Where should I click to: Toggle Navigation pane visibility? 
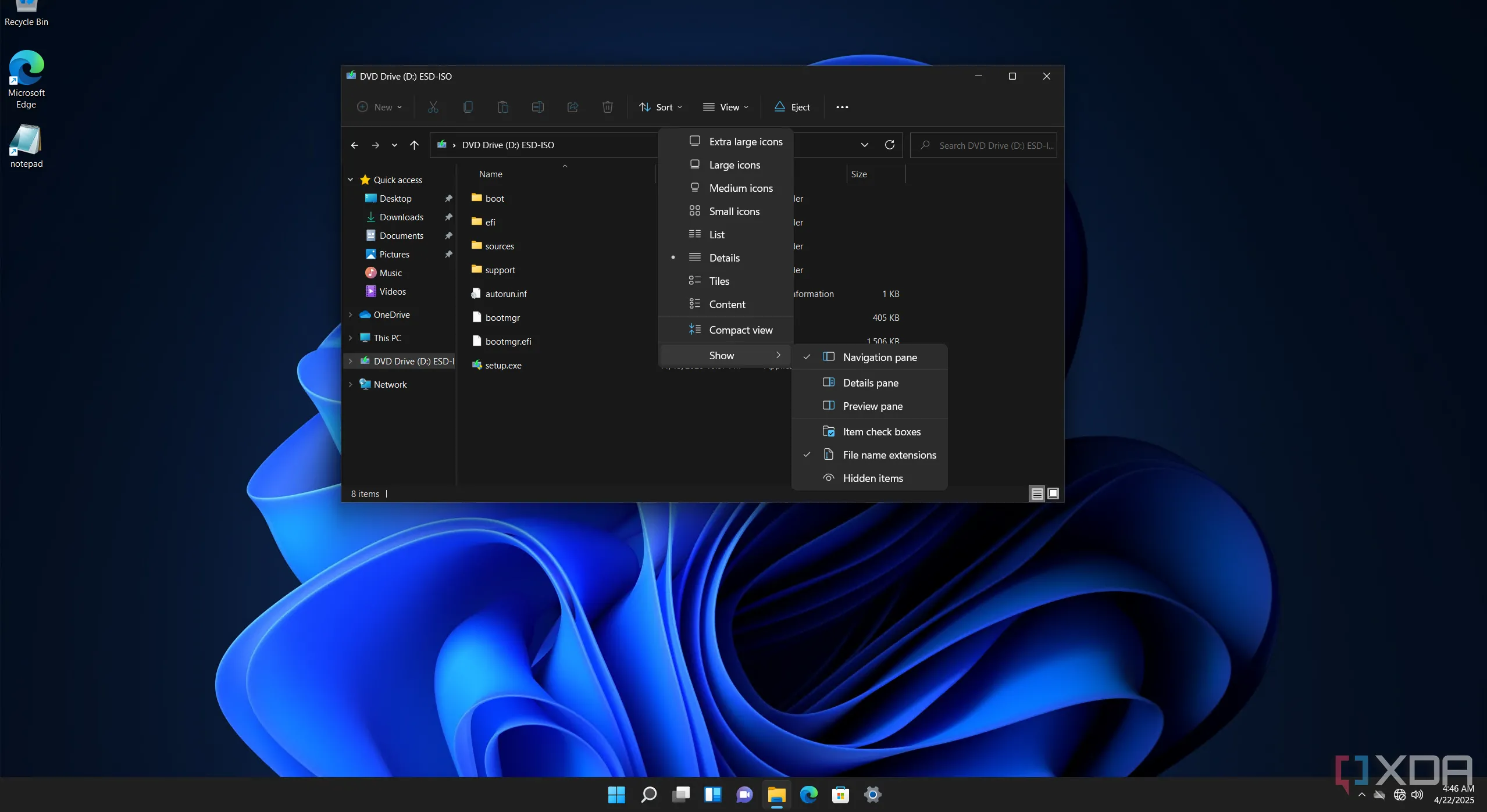pos(870,357)
